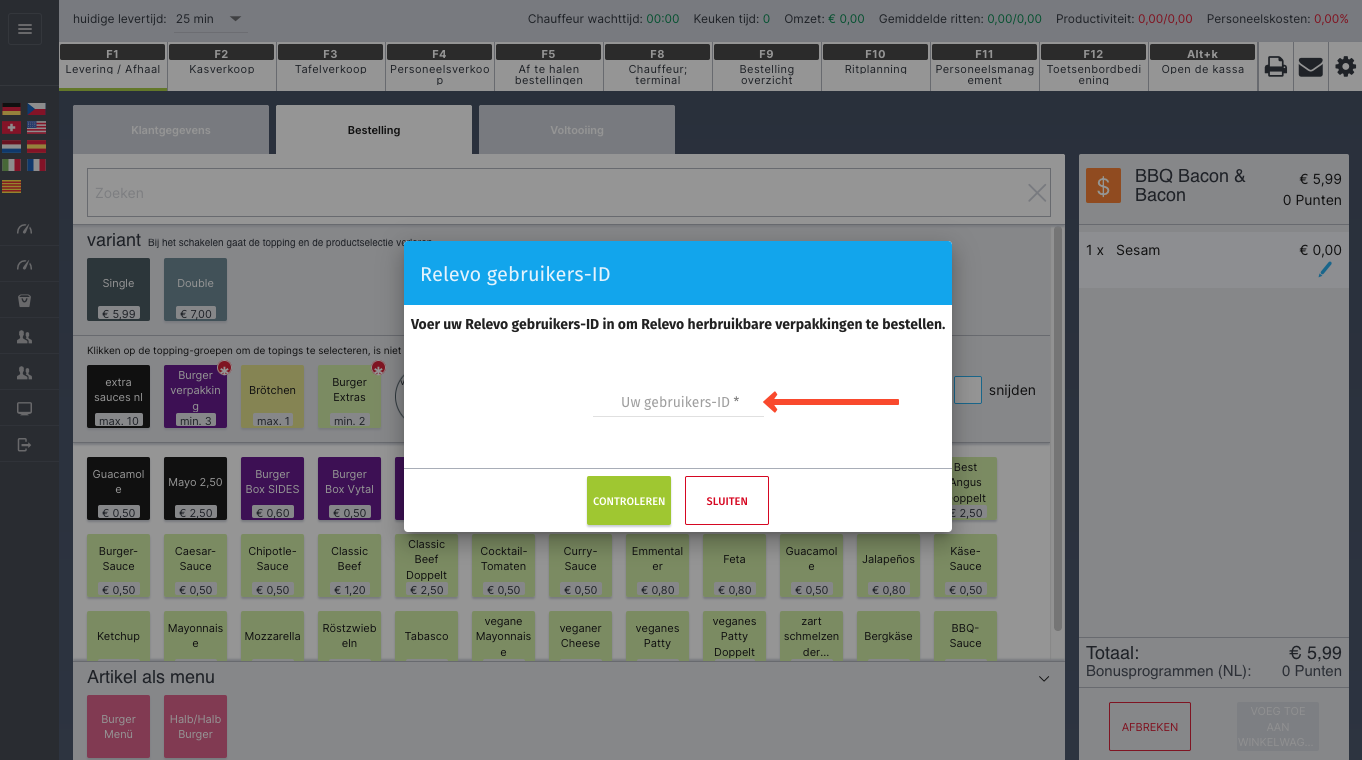Open Burger verpakking topping group

[x=195, y=396]
